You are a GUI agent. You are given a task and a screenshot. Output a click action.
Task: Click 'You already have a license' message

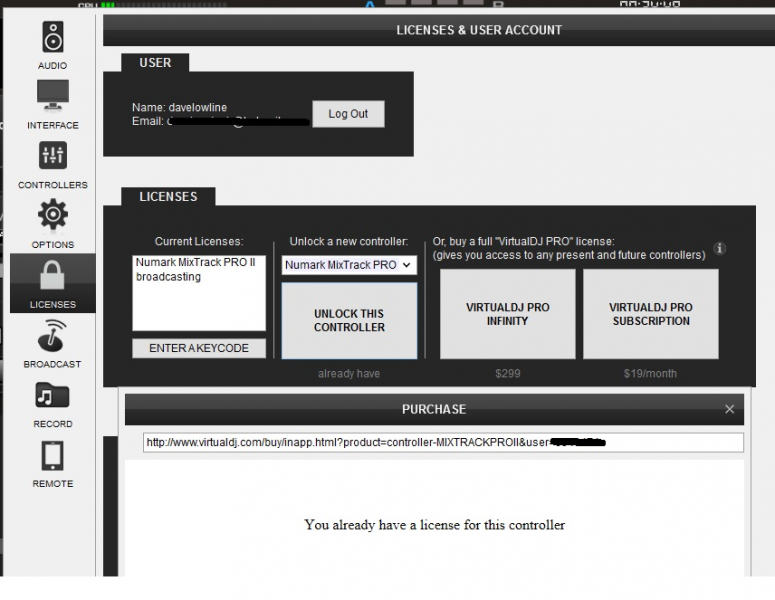point(434,525)
